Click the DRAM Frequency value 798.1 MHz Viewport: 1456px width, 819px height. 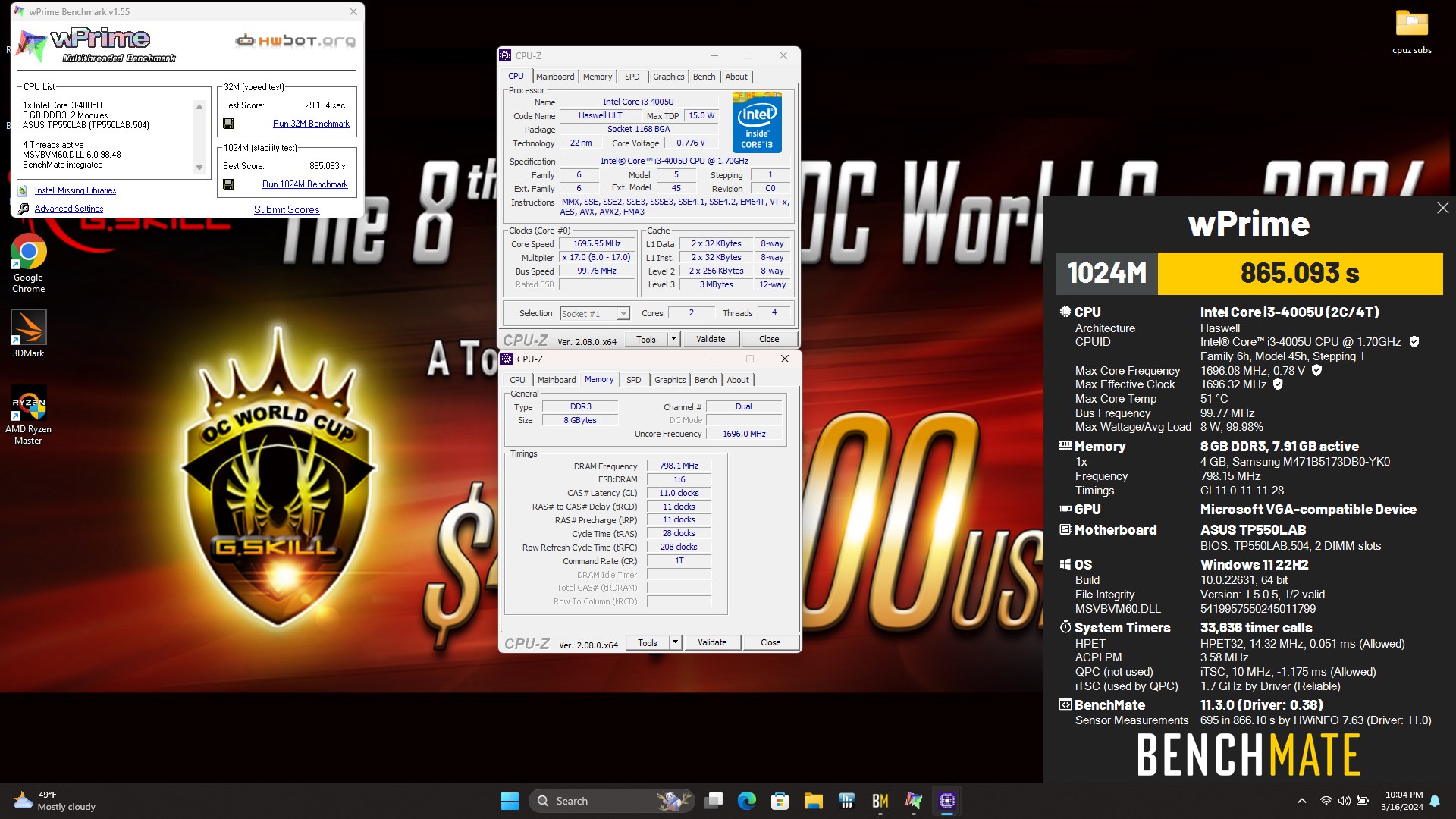[x=679, y=466]
